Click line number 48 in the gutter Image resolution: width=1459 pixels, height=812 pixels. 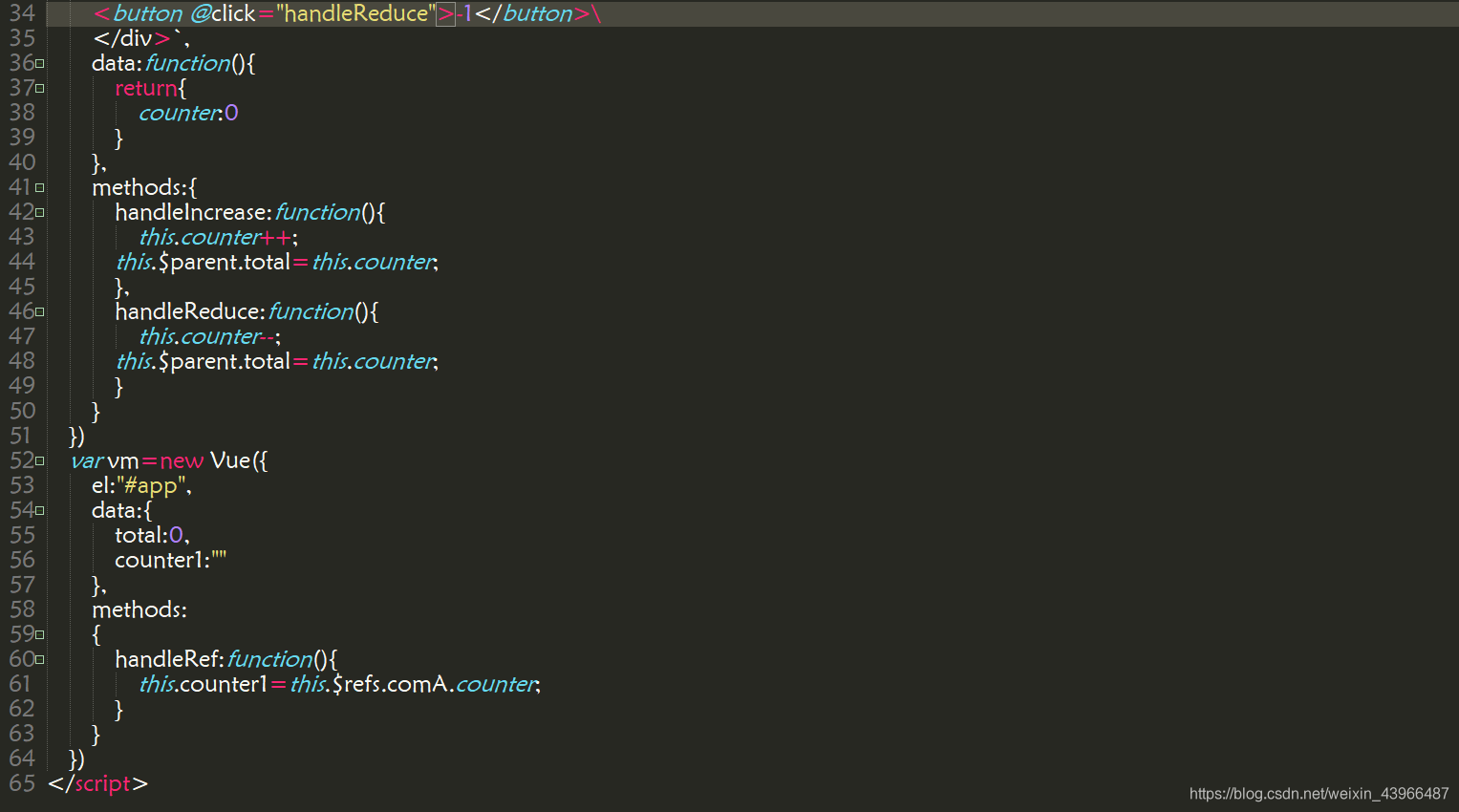22,361
